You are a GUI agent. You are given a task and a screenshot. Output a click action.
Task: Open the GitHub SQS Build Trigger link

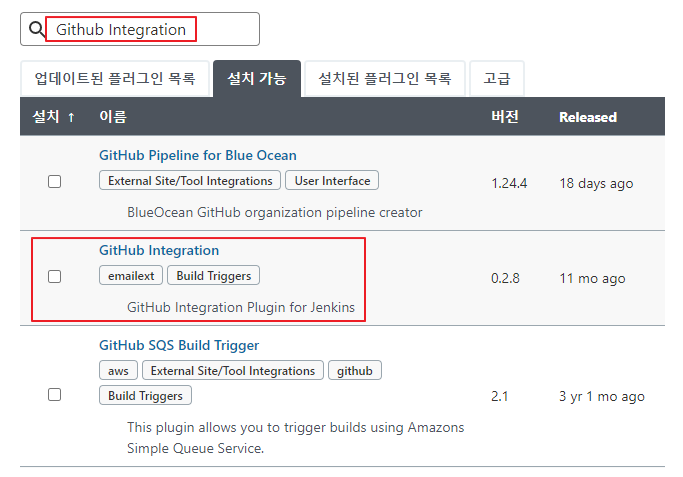tap(179, 345)
